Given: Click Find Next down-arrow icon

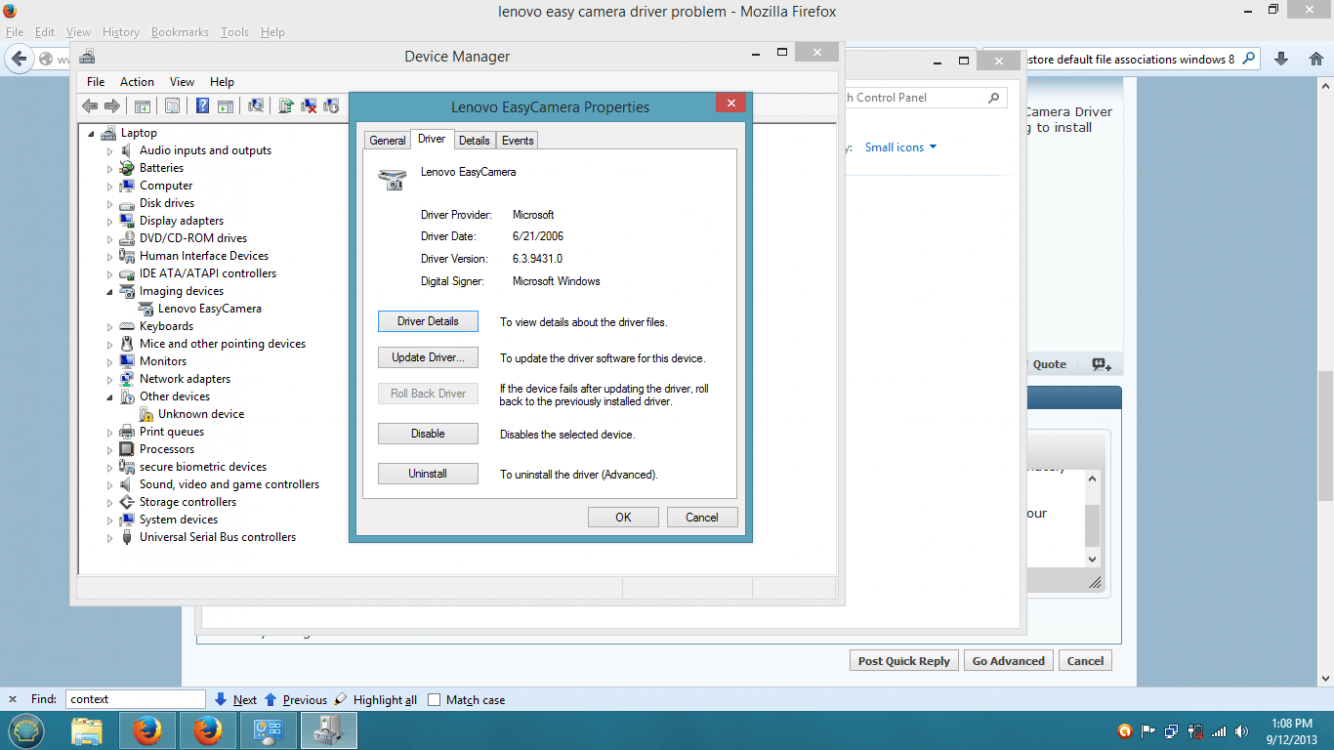Looking at the screenshot, I should click(x=221, y=700).
